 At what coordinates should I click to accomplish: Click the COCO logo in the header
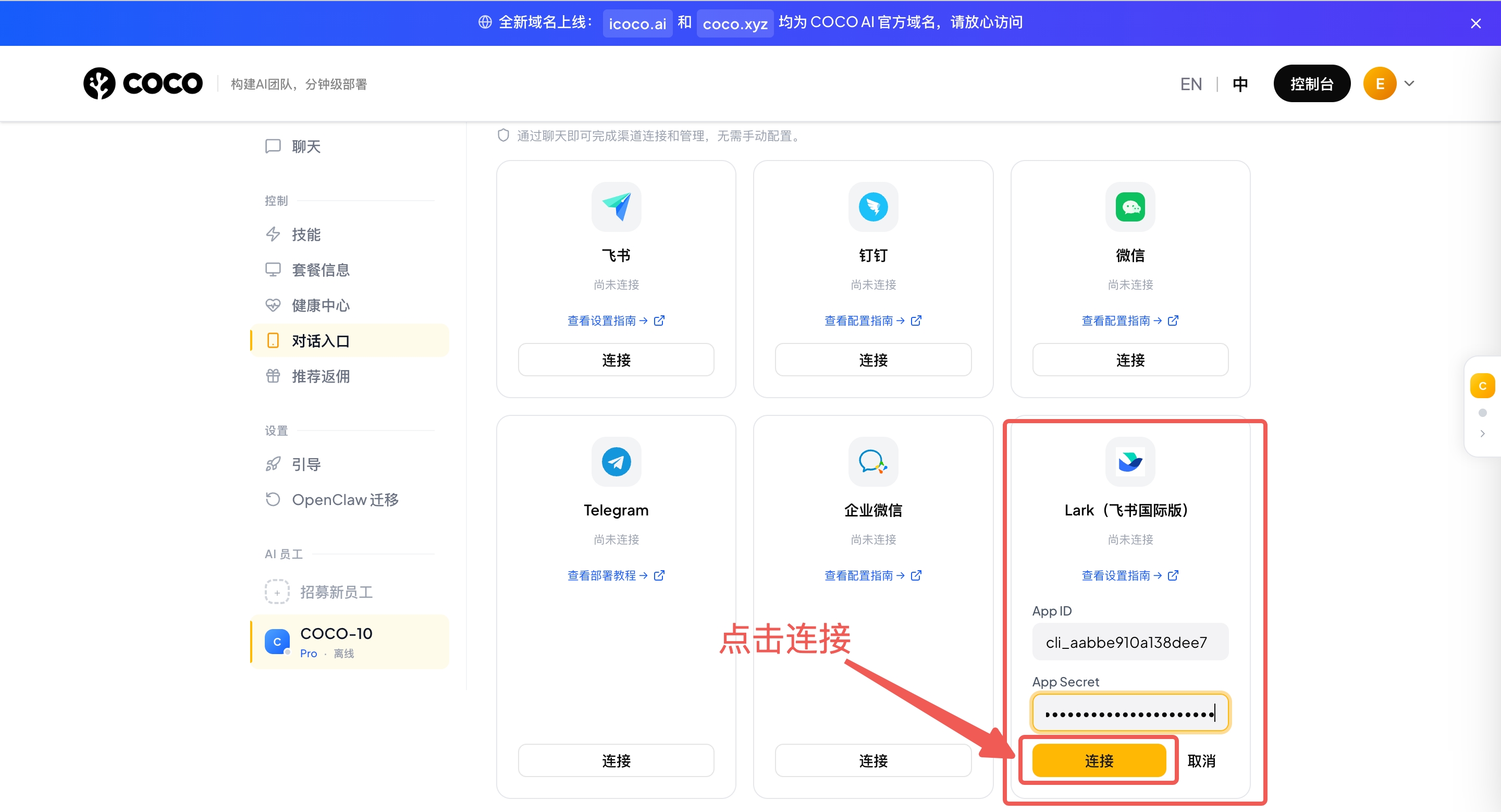click(x=143, y=83)
